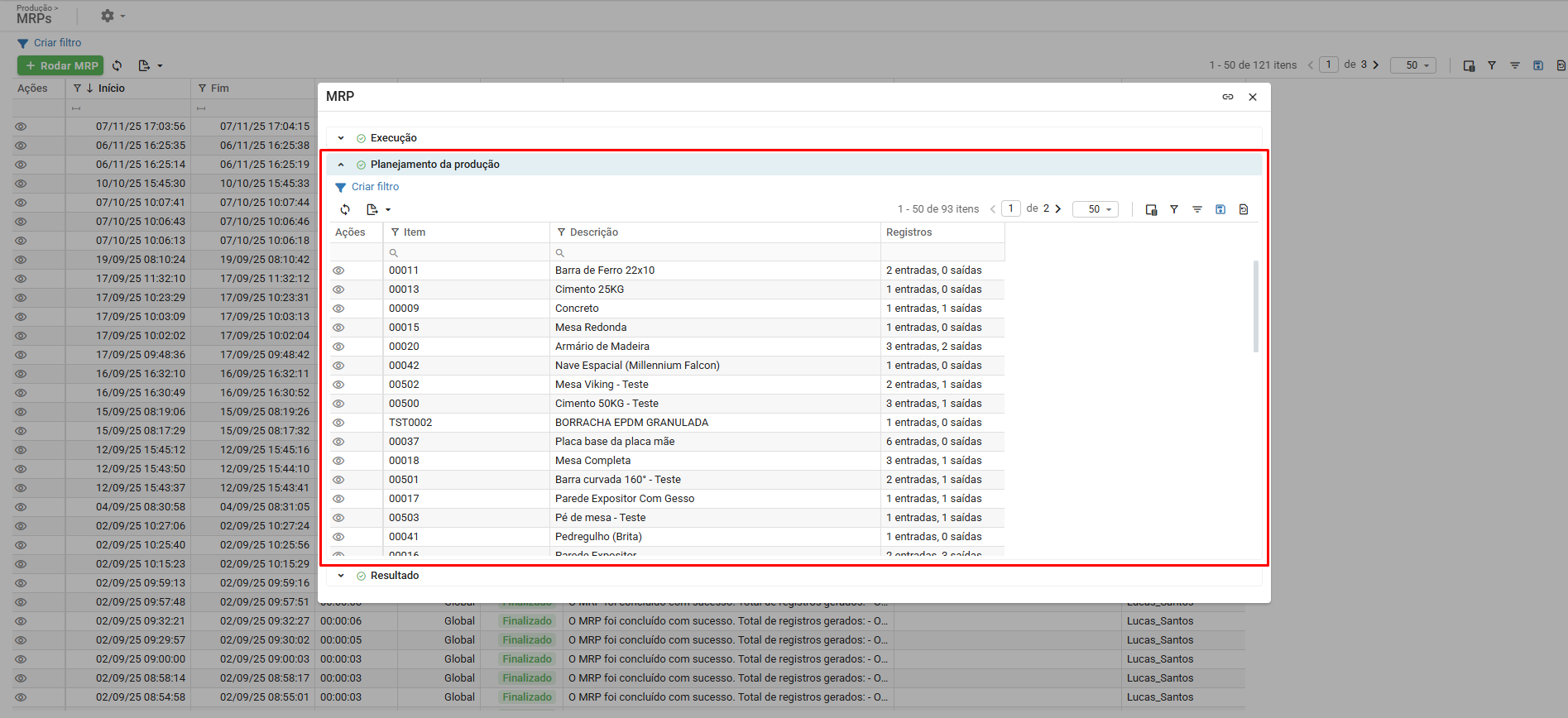Expand the Resultado section

(x=341, y=576)
